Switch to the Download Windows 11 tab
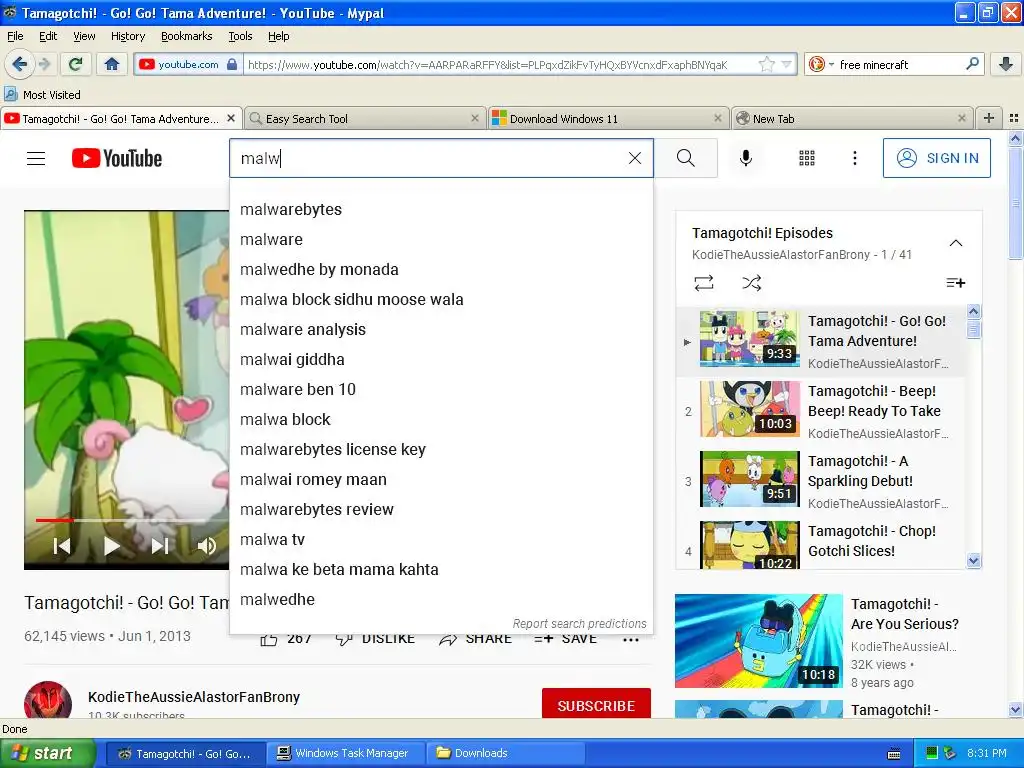The width and height of the screenshot is (1024, 768). click(608, 118)
